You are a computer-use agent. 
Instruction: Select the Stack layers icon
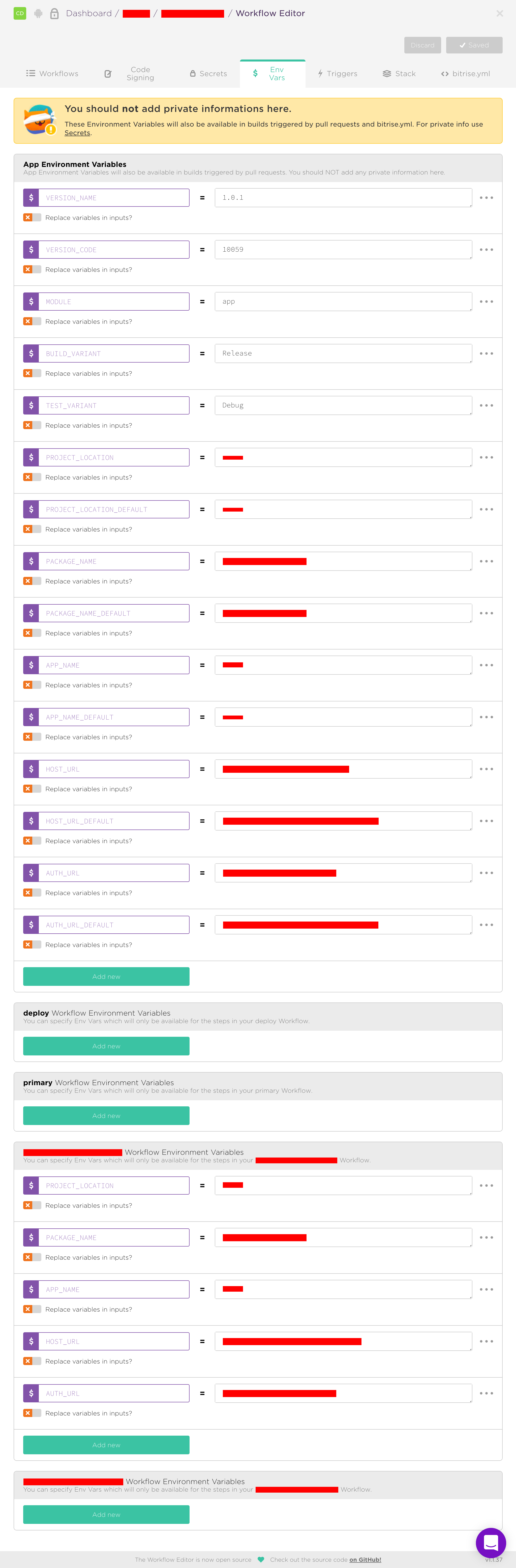387,73
